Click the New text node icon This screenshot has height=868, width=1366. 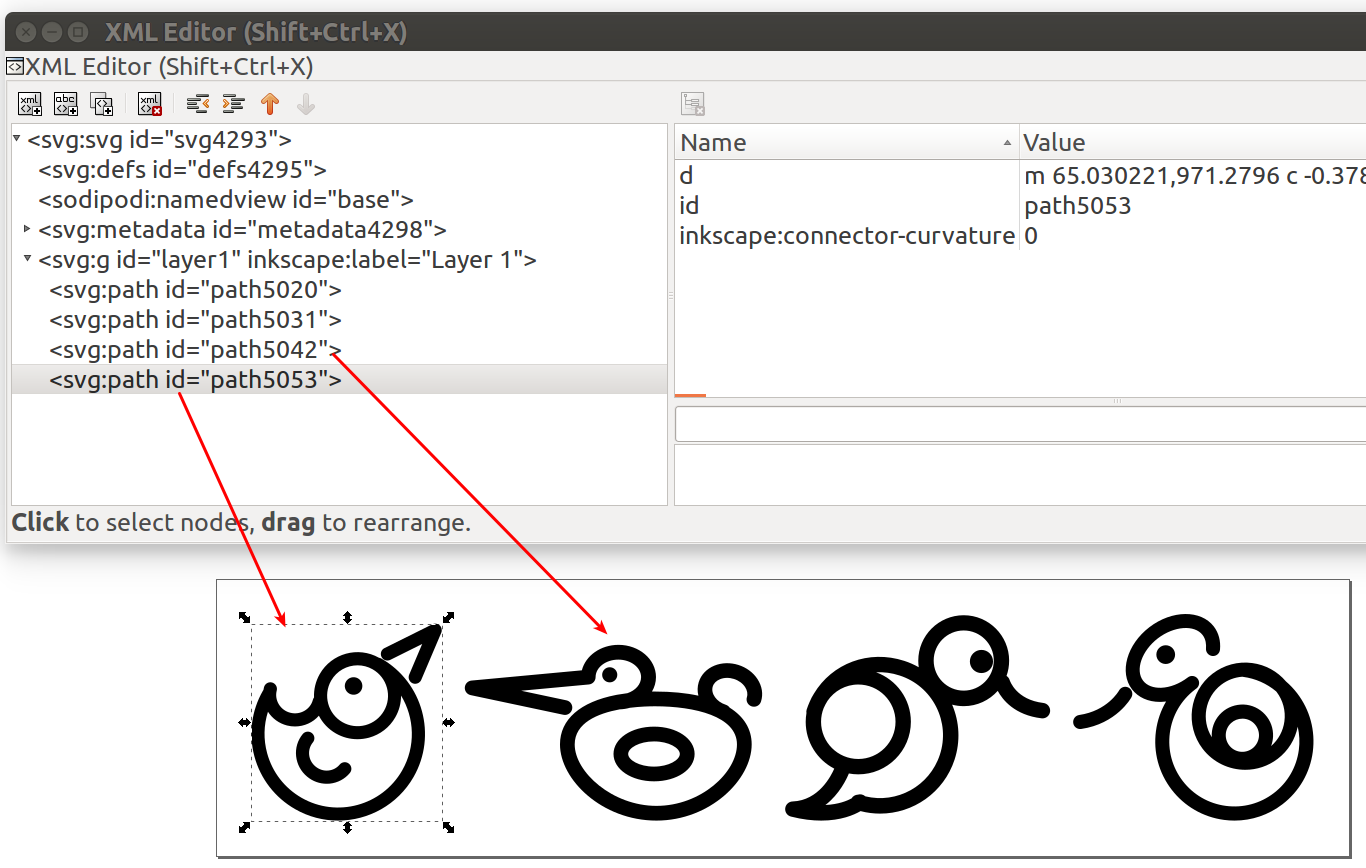66,103
